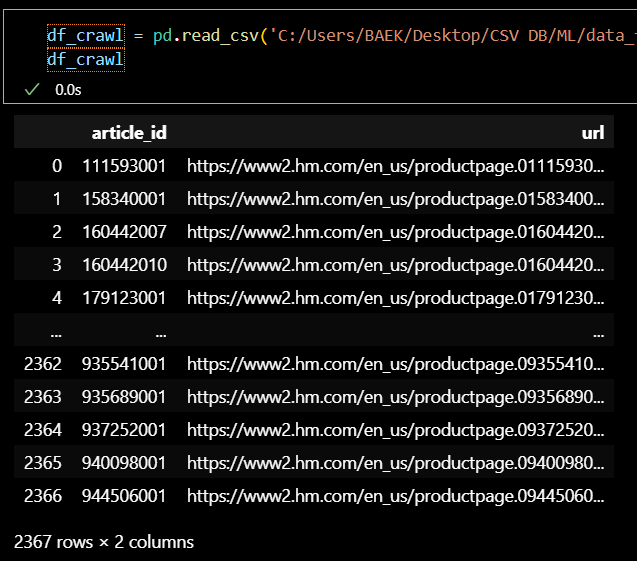637x561 pixels.
Task: Click the ellipsis in the url column
Action: [598, 335]
